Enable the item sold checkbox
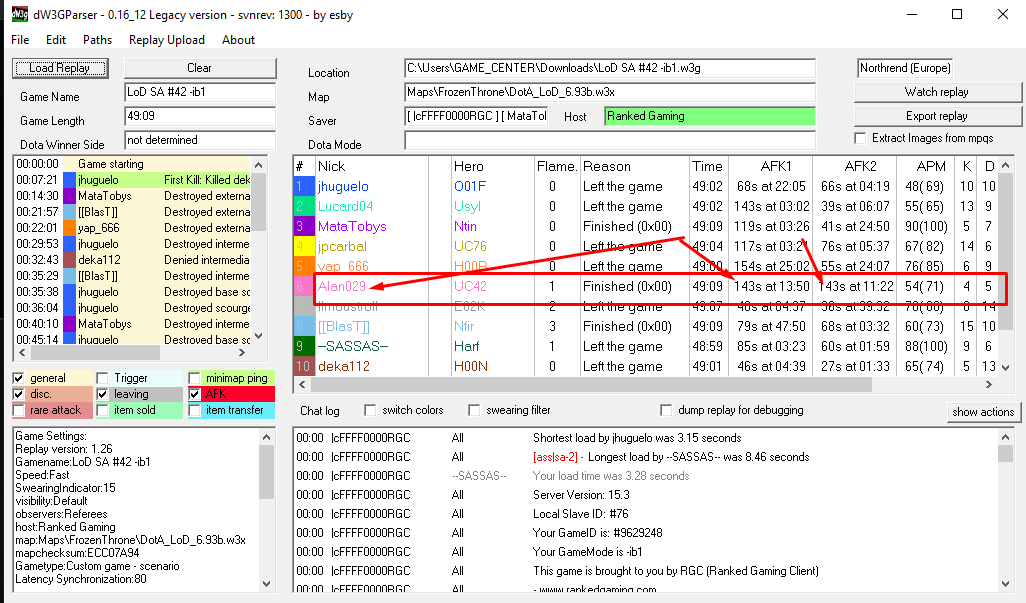The width and height of the screenshot is (1026, 603). pyautogui.click(x=102, y=410)
